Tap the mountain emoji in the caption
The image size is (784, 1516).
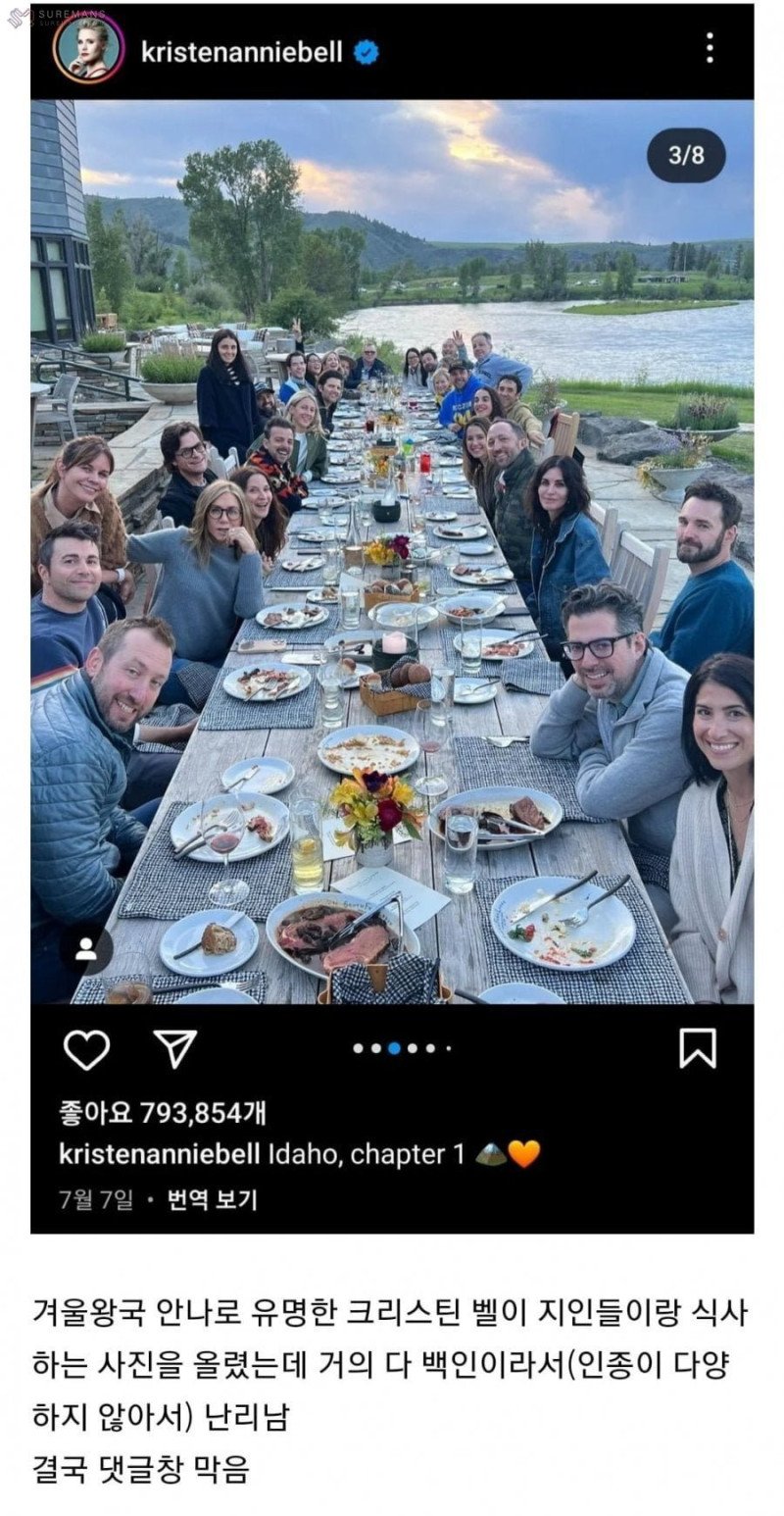(492, 1153)
